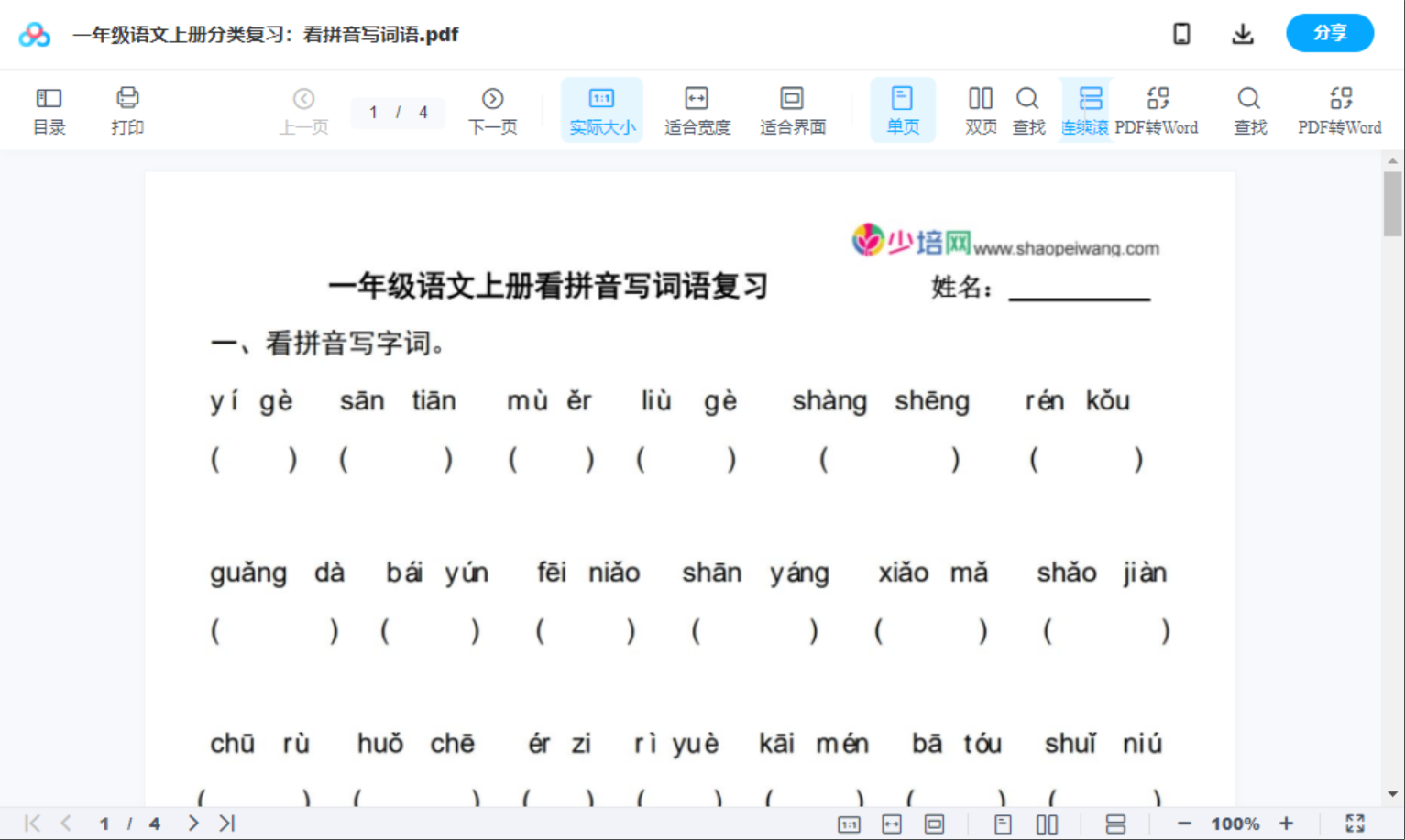Go to the next page with 下一页
This screenshot has height=840, width=1405.
(x=493, y=109)
